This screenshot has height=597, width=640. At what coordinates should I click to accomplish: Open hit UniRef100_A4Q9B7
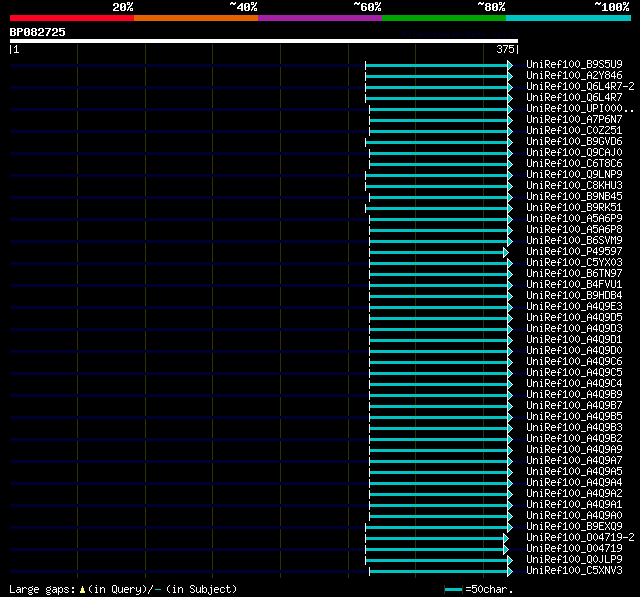pyautogui.click(x=574, y=406)
